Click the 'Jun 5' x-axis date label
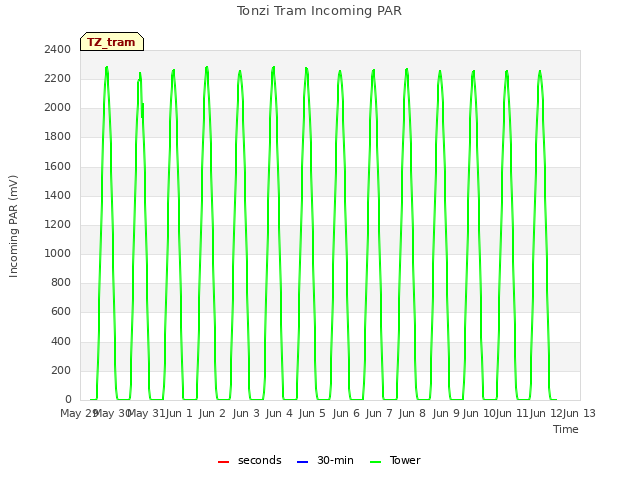 tap(312, 413)
